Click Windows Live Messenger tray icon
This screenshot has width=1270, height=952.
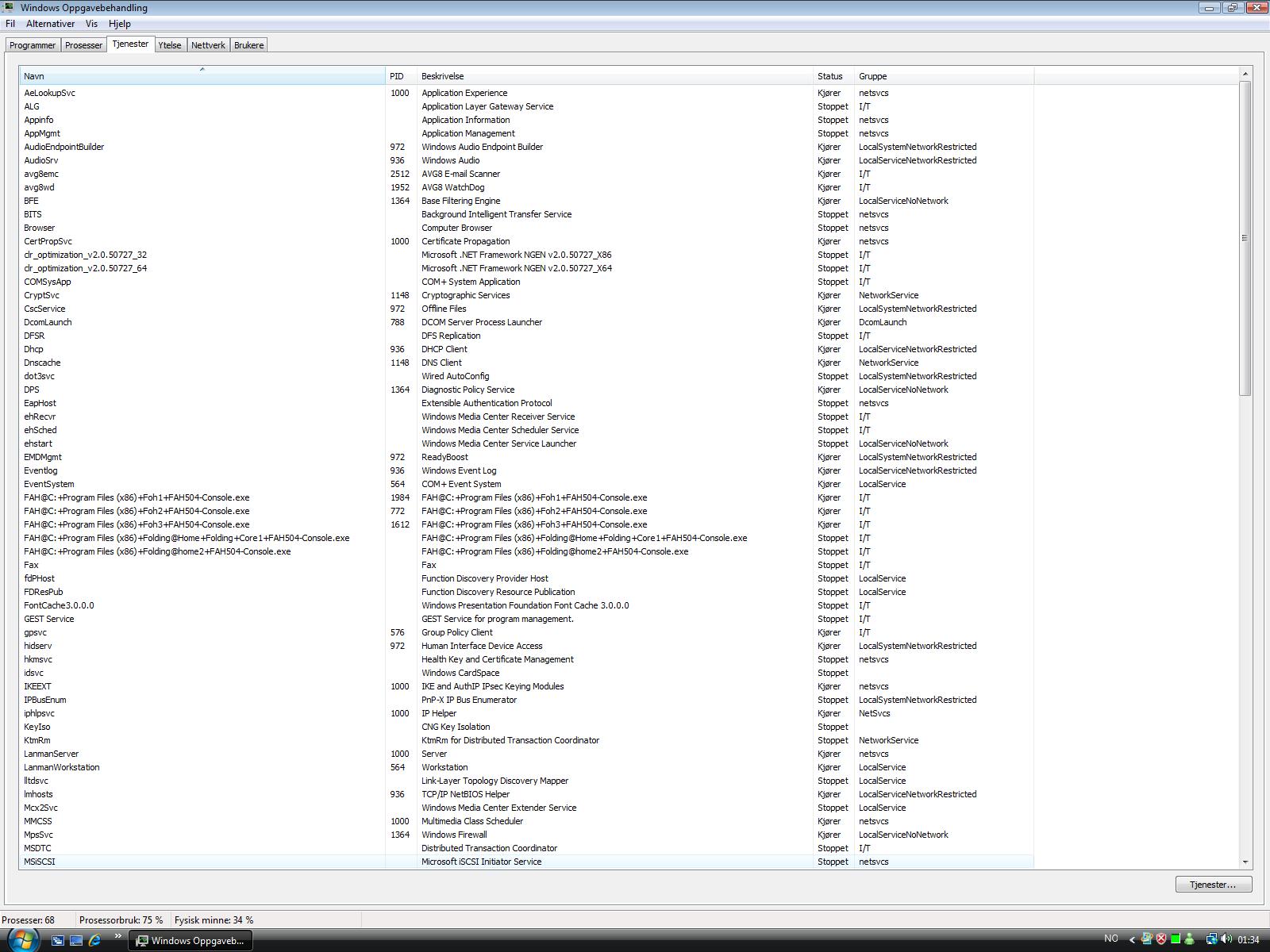click(x=1189, y=939)
